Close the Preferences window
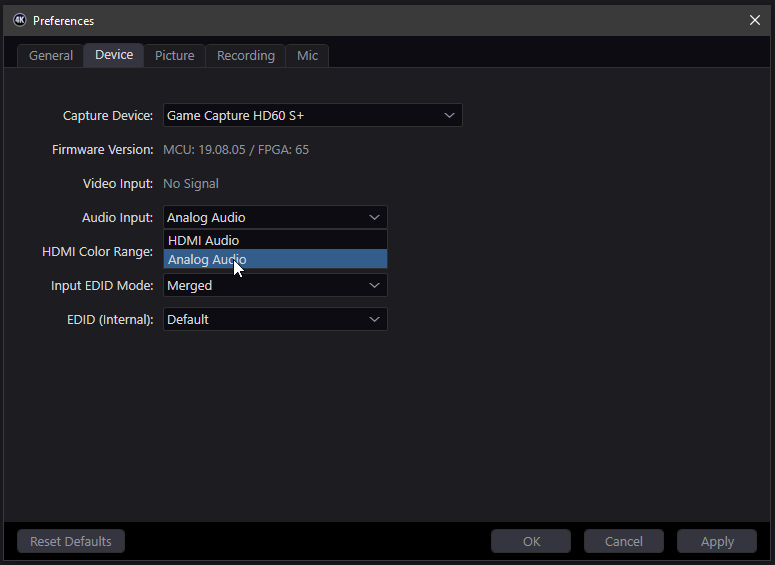775x565 pixels. 754,20
